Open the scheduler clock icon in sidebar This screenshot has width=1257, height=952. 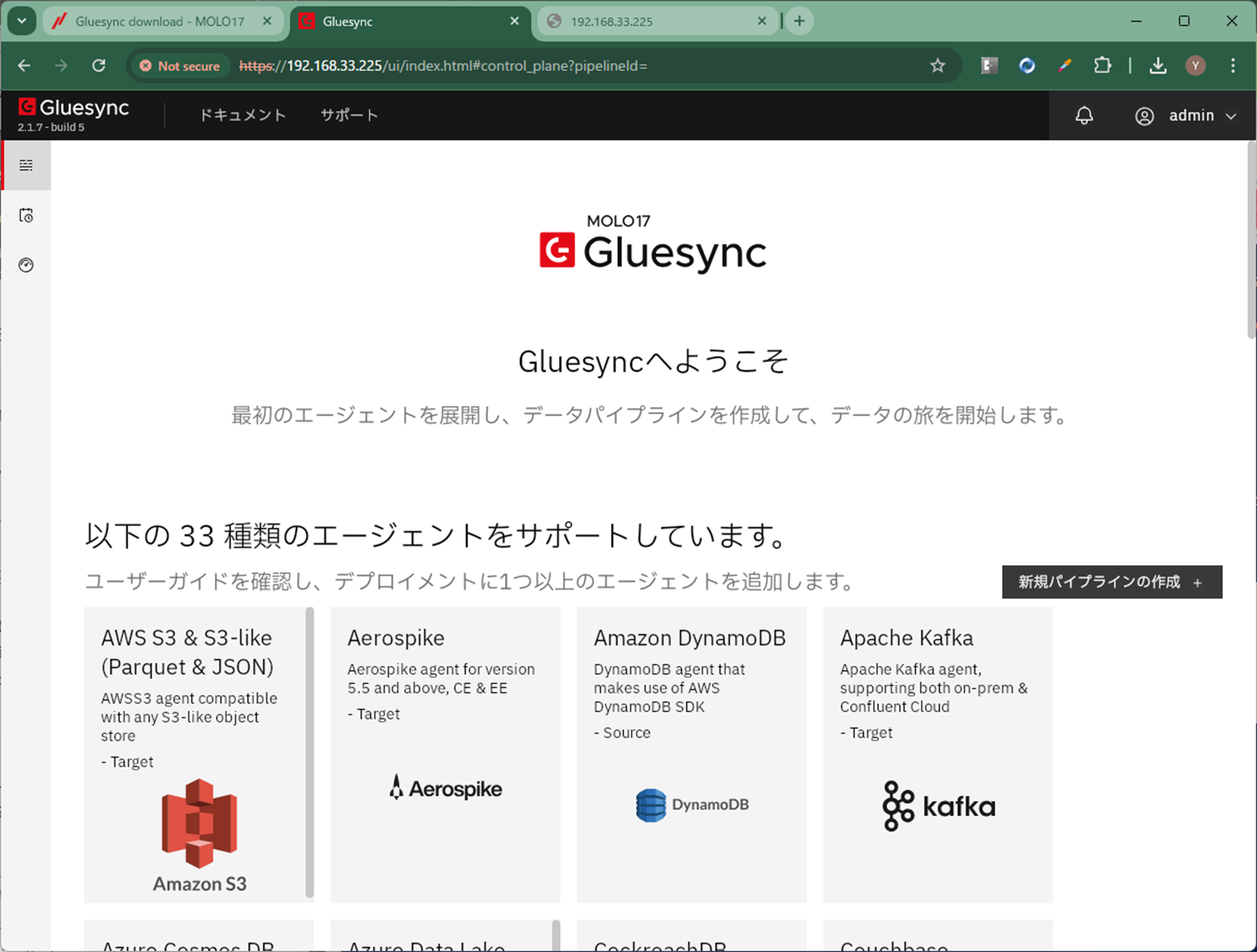pos(26,216)
